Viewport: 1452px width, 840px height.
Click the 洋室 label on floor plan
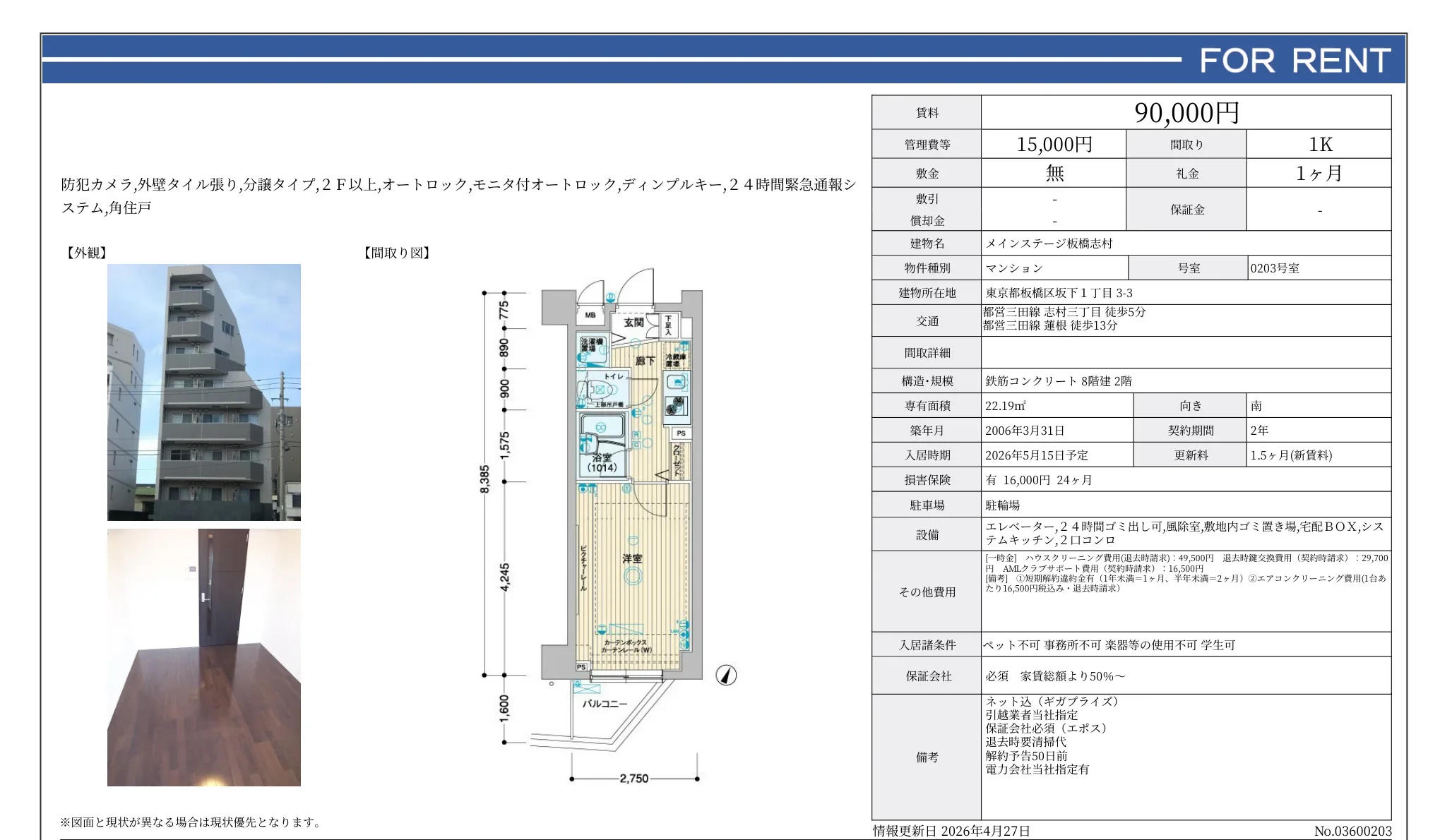click(632, 558)
